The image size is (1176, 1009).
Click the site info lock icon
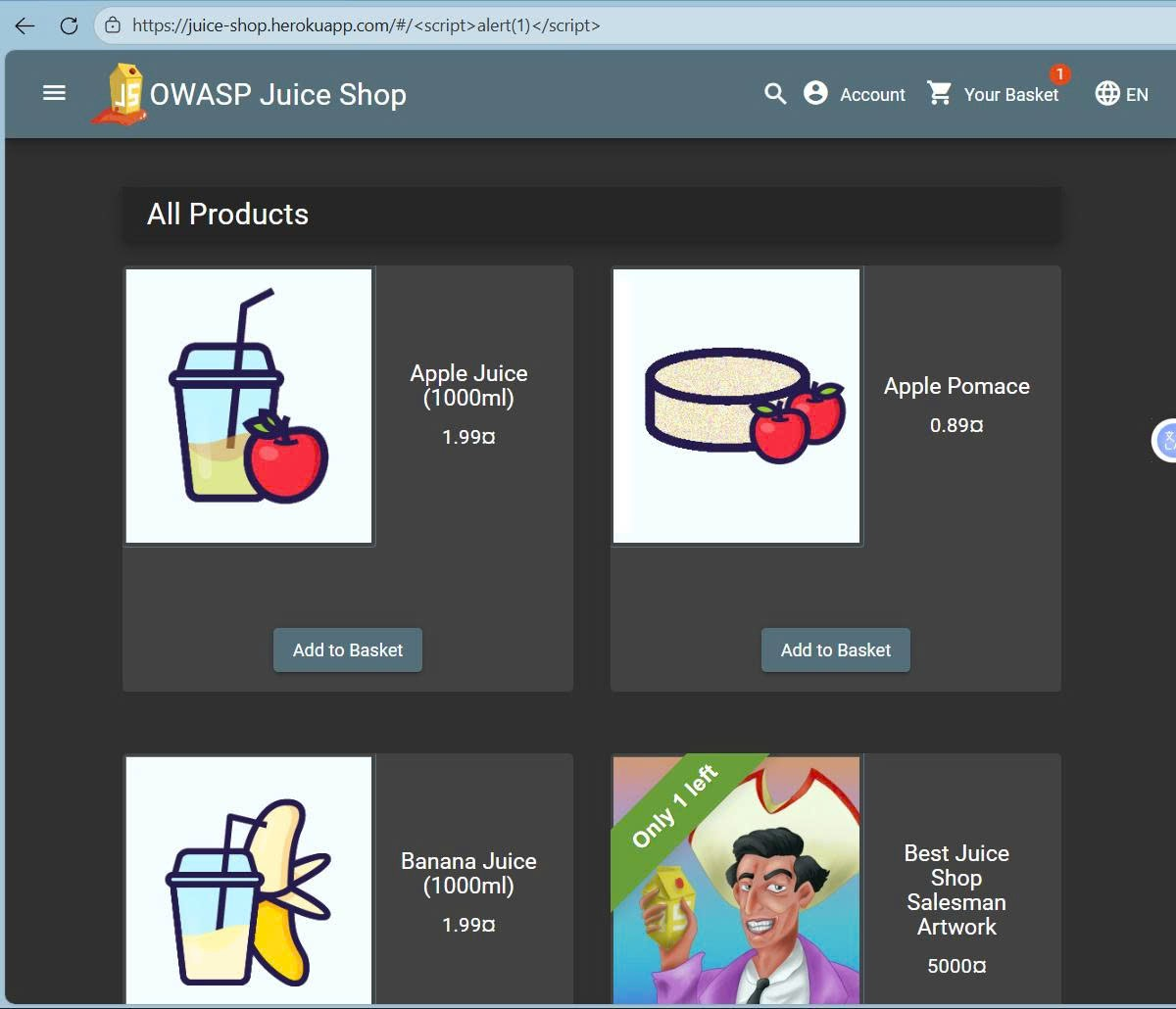pos(113,25)
